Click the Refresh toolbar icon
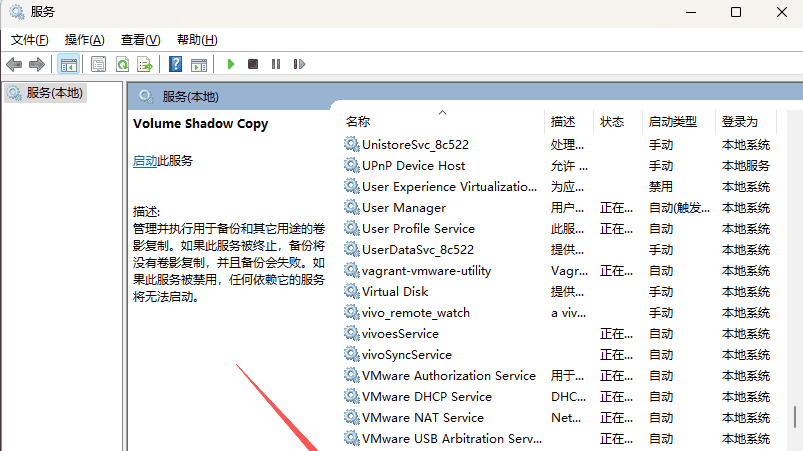This screenshot has height=451, width=803. pos(122,65)
